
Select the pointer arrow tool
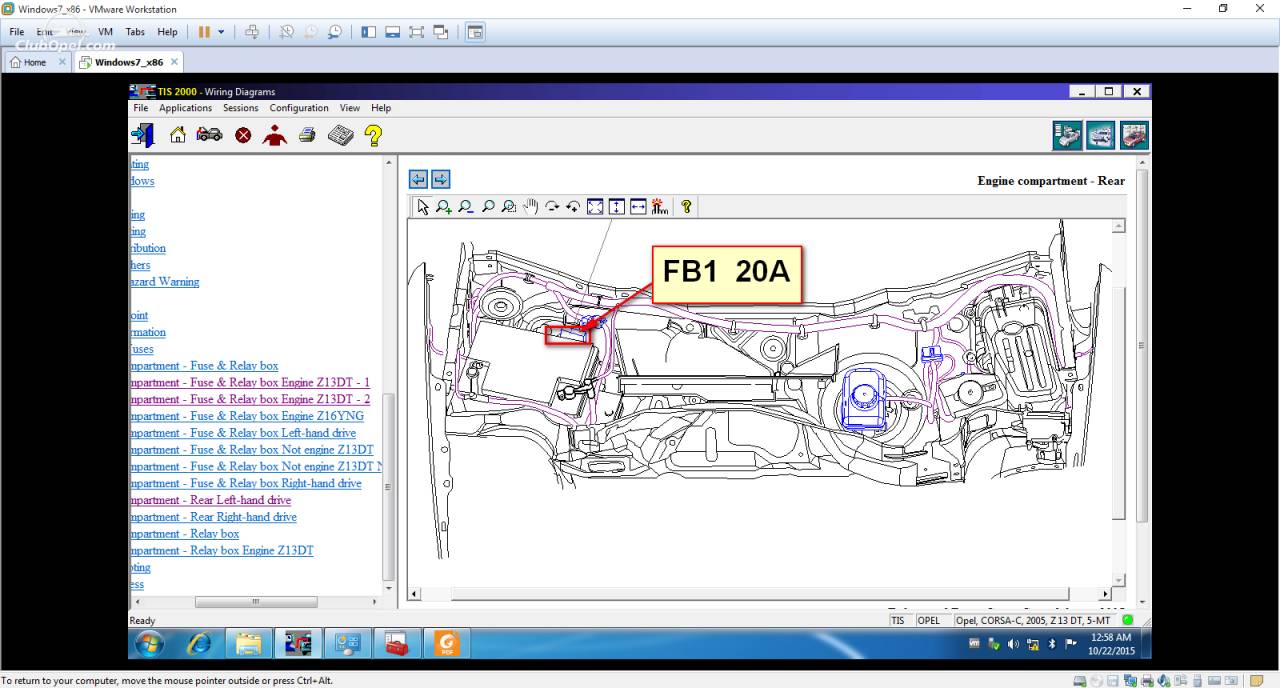(423, 207)
